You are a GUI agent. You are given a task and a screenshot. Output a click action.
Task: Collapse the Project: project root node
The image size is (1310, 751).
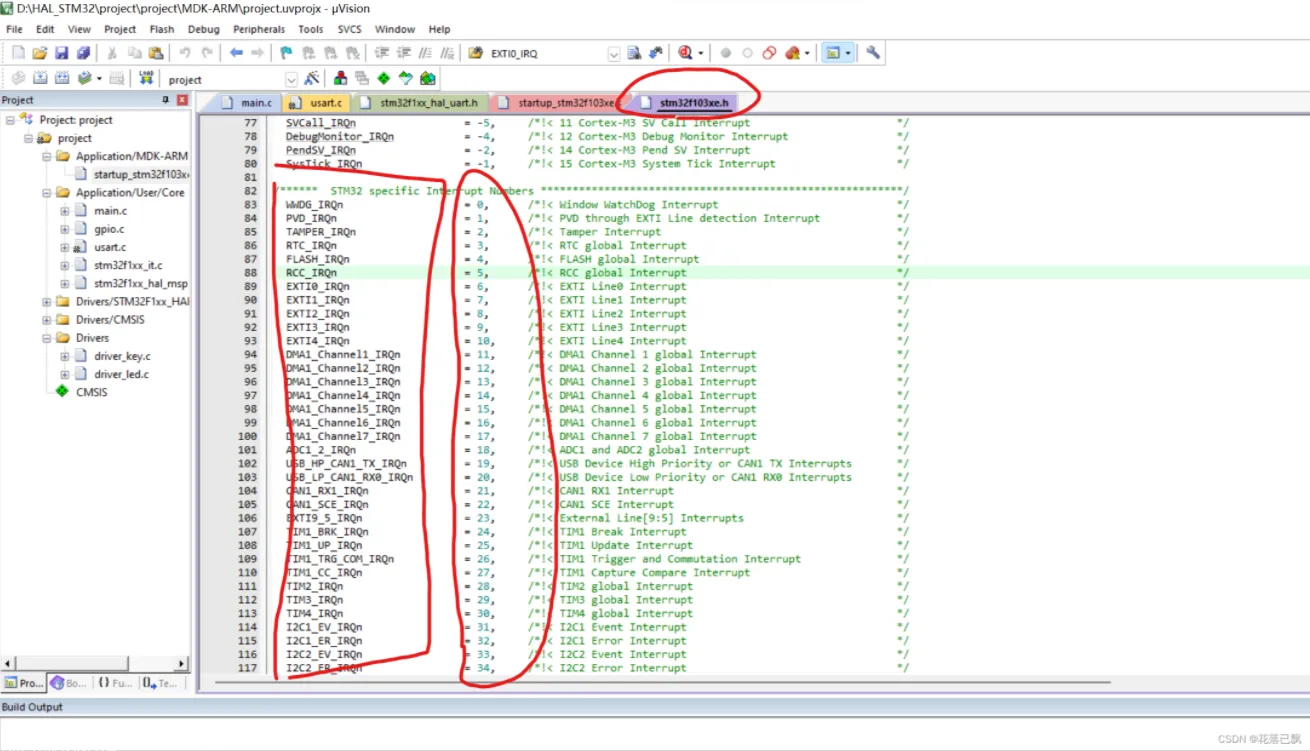click(x=10, y=120)
